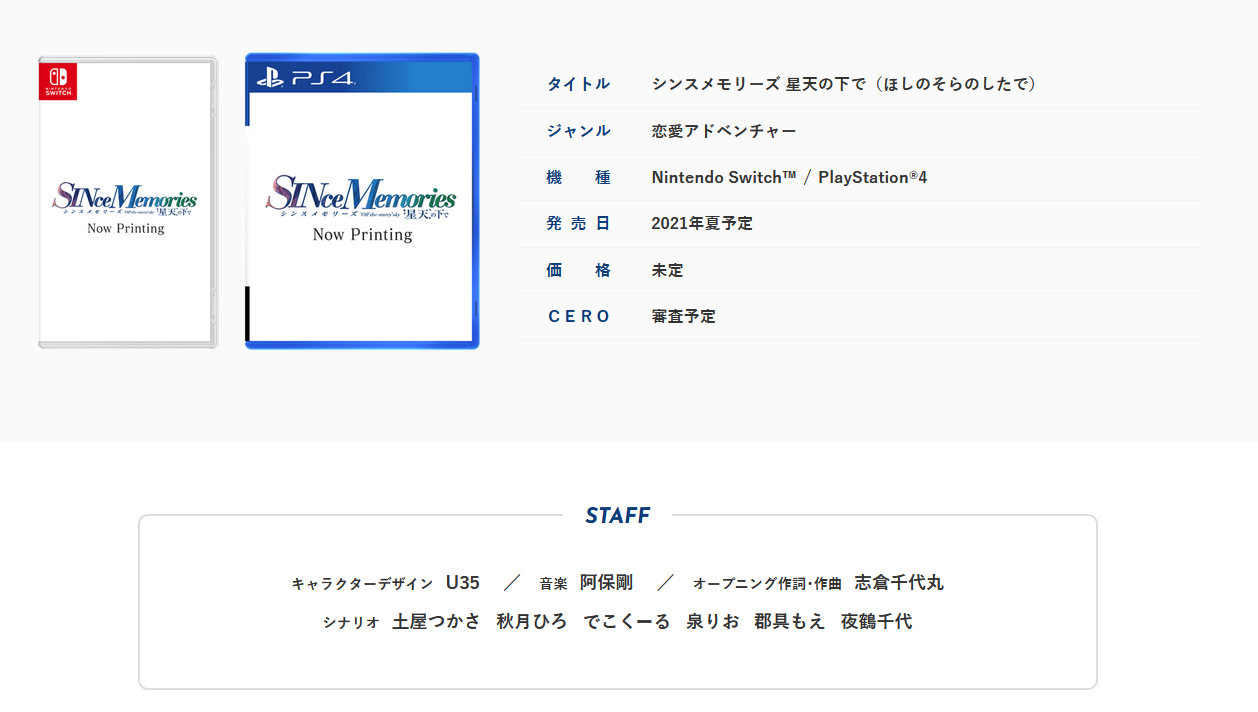Select the scenario writer "でこくーる"
1258x712 pixels.
click(x=627, y=622)
